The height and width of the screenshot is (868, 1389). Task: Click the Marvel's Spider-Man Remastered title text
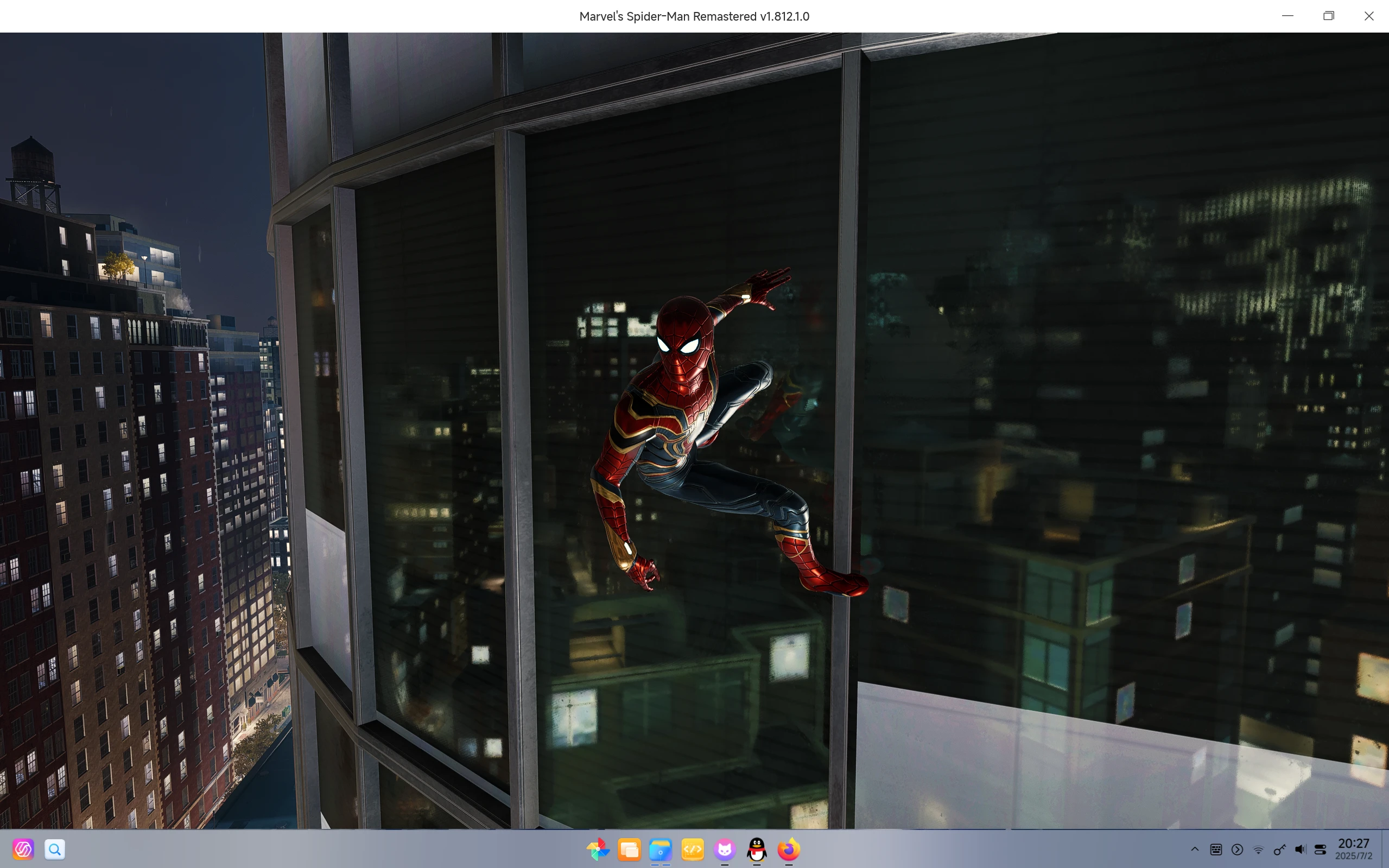(694, 16)
